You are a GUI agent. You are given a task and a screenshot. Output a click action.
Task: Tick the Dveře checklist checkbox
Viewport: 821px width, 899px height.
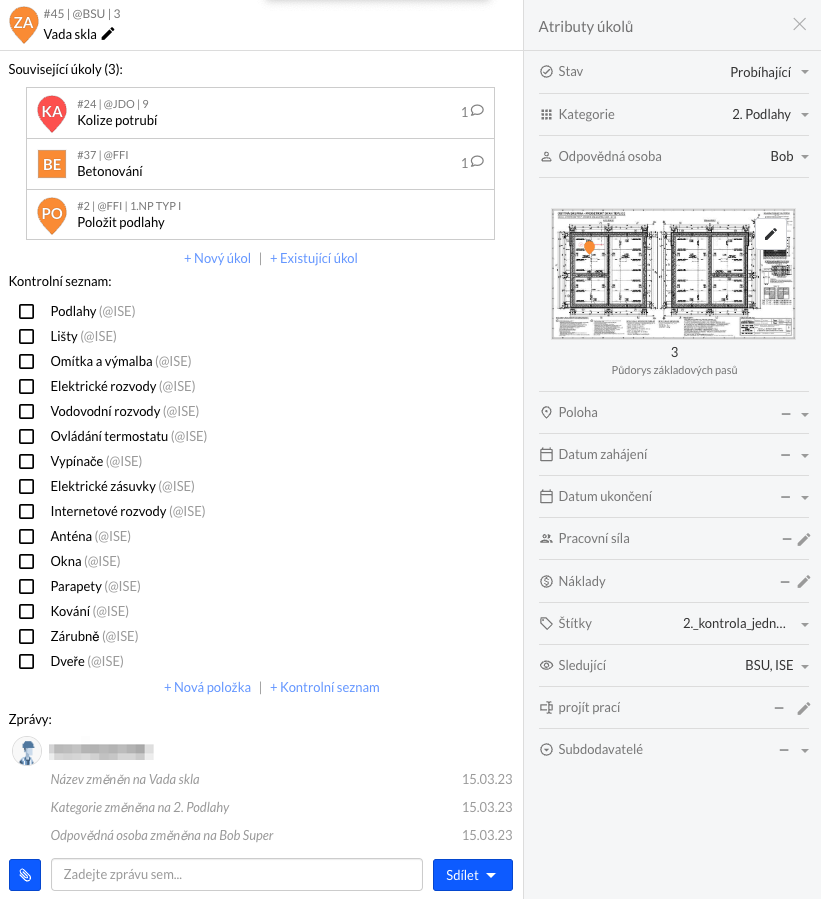(26, 662)
